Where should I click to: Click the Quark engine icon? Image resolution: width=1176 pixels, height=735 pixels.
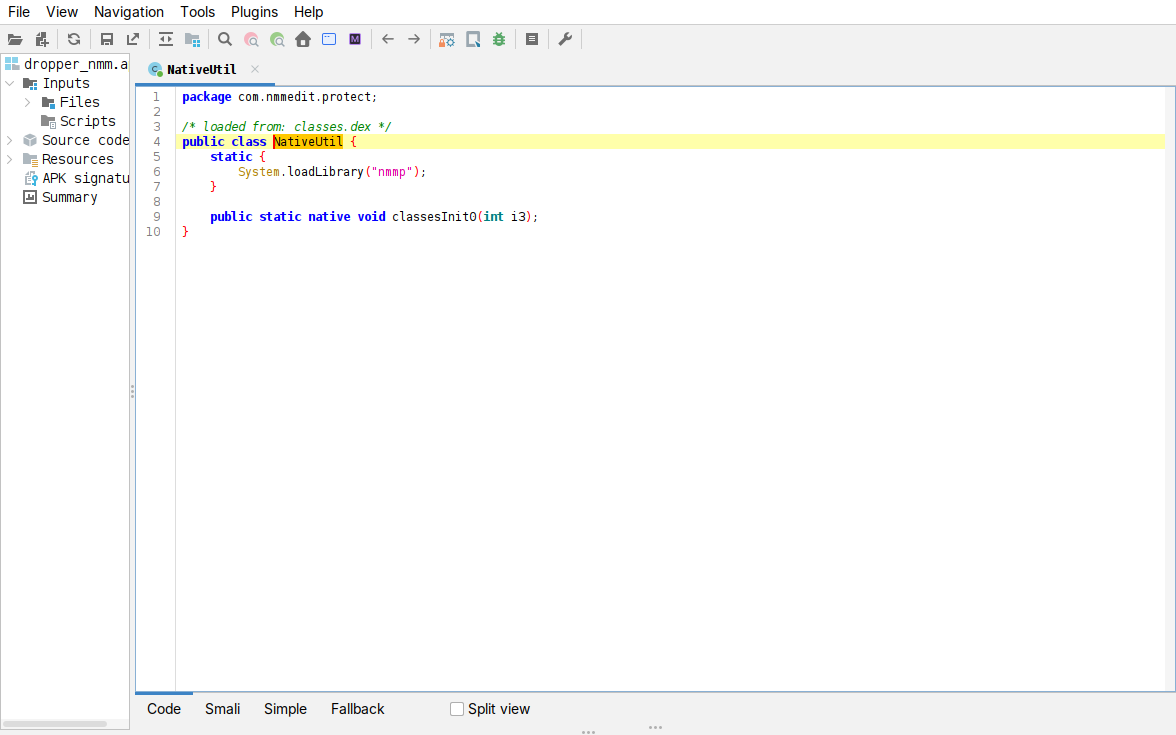point(473,40)
